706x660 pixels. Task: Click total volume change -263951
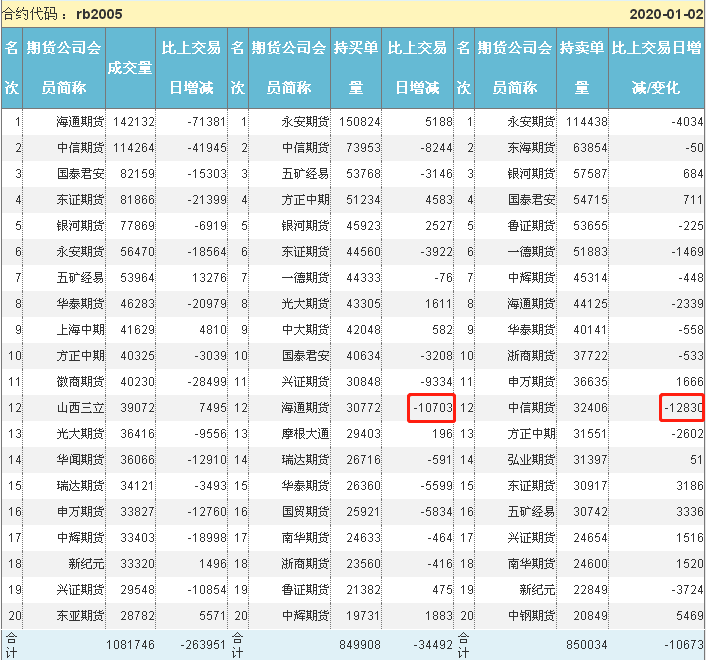point(203,645)
